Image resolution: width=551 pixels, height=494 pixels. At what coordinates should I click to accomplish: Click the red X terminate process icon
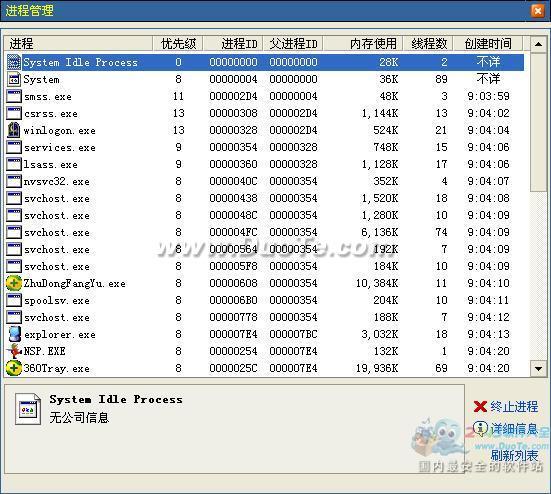[x=480, y=407]
